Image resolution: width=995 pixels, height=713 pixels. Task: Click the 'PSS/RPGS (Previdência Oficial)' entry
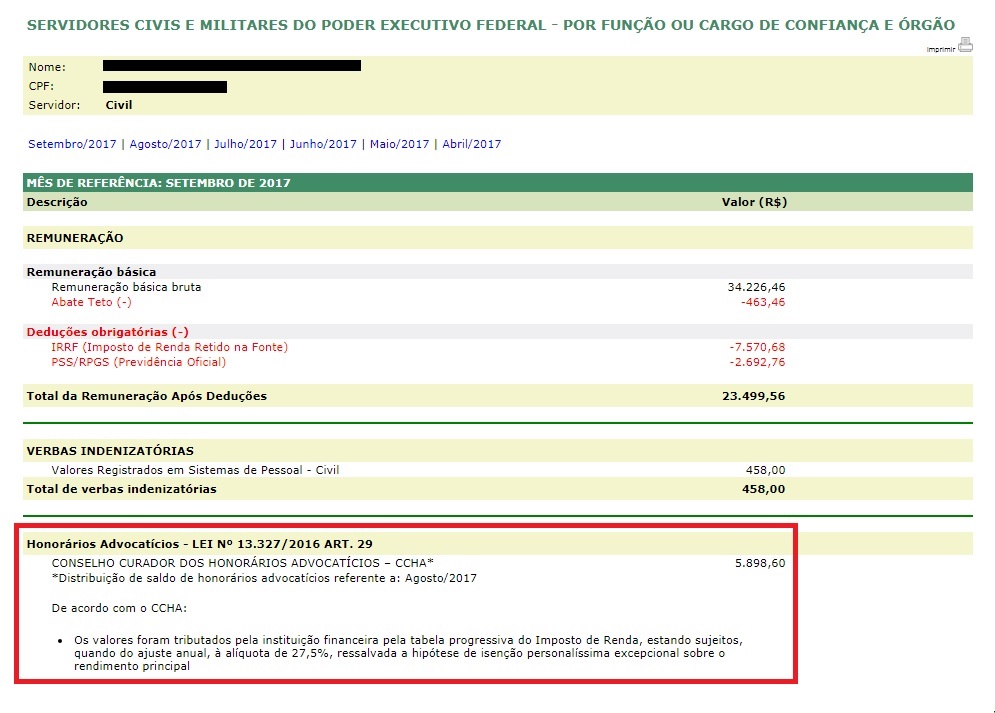(x=138, y=362)
